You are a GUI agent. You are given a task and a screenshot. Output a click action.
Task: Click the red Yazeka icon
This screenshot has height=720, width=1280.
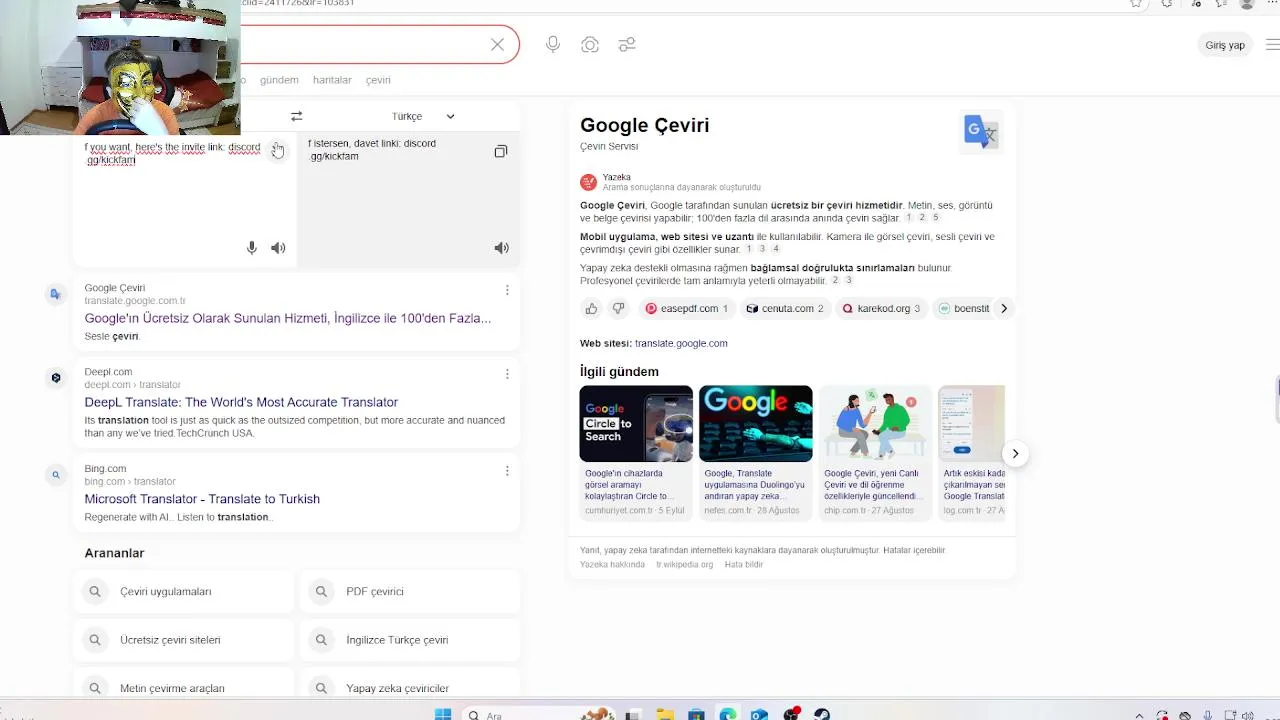coord(588,182)
